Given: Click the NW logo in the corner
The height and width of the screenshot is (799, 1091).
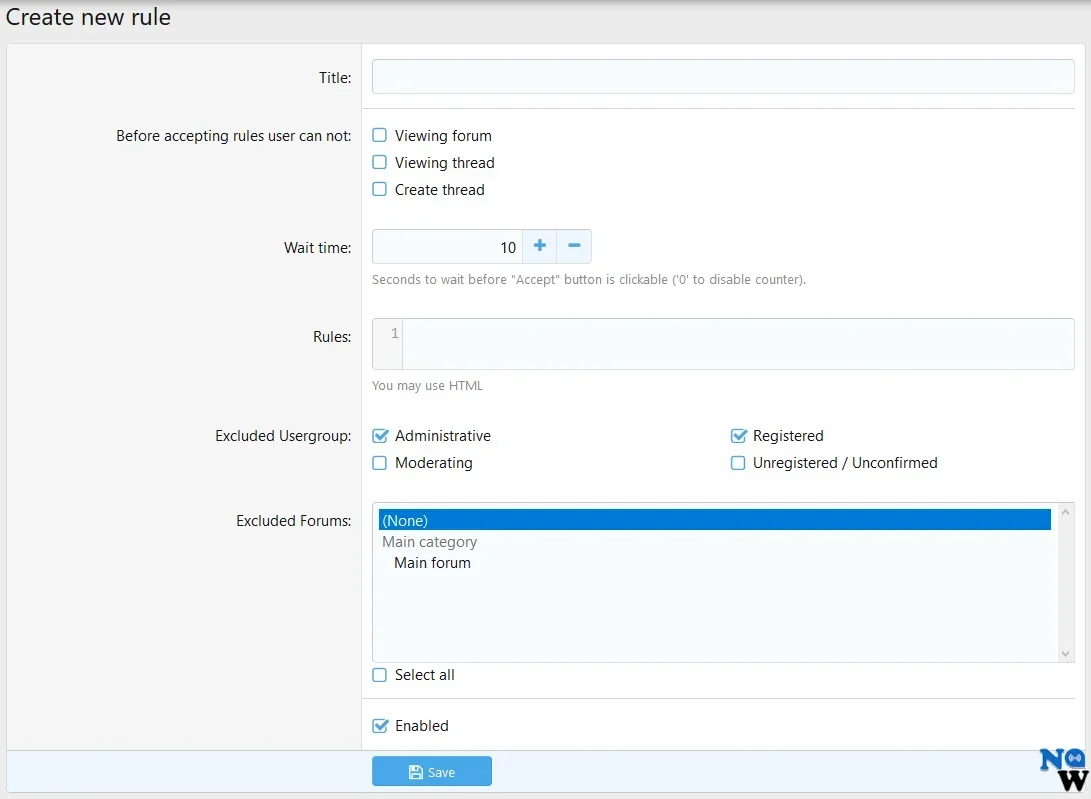Looking at the screenshot, I should (x=1063, y=770).
